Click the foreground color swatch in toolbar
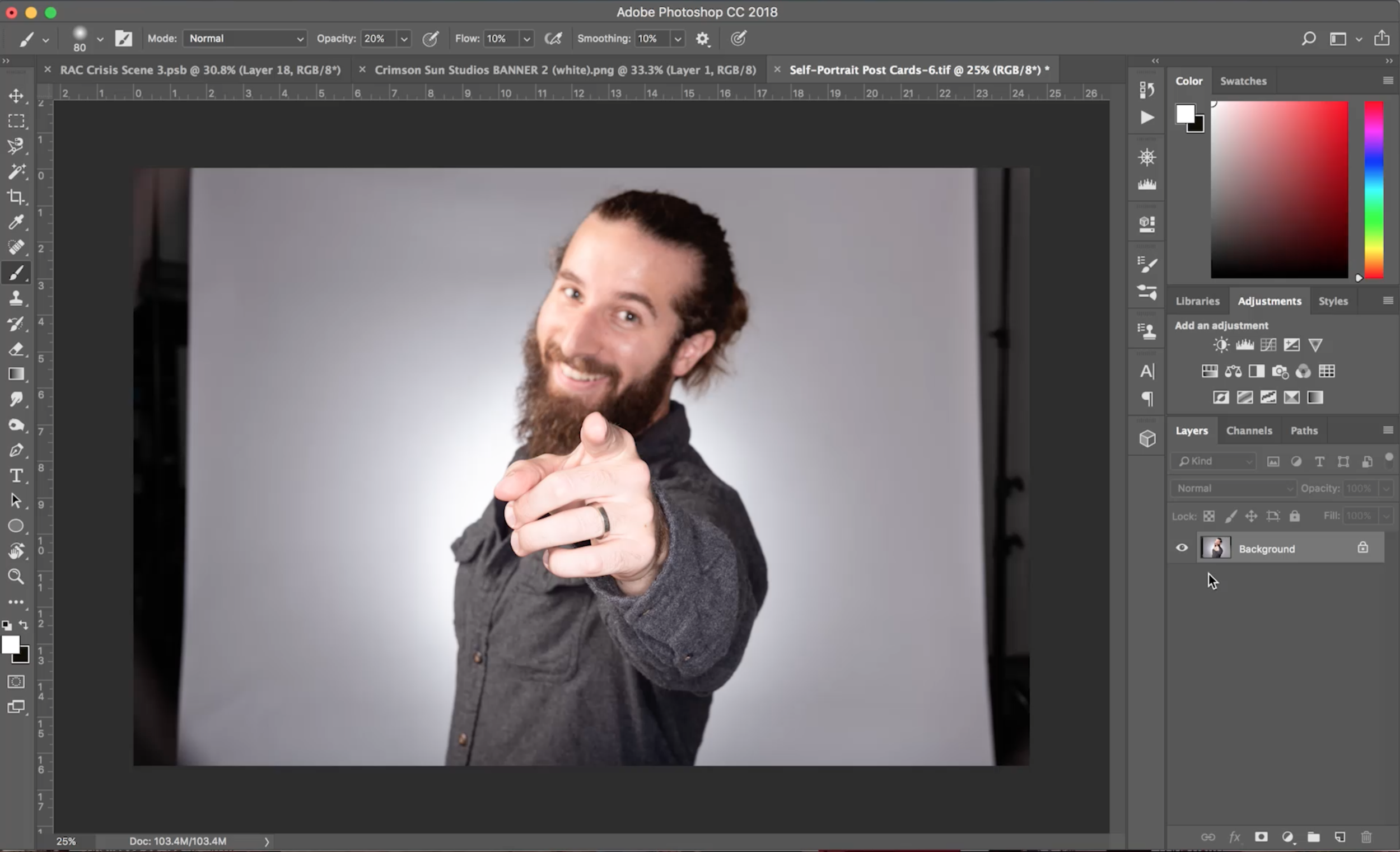Image resolution: width=1400 pixels, height=852 pixels. click(9, 645)
